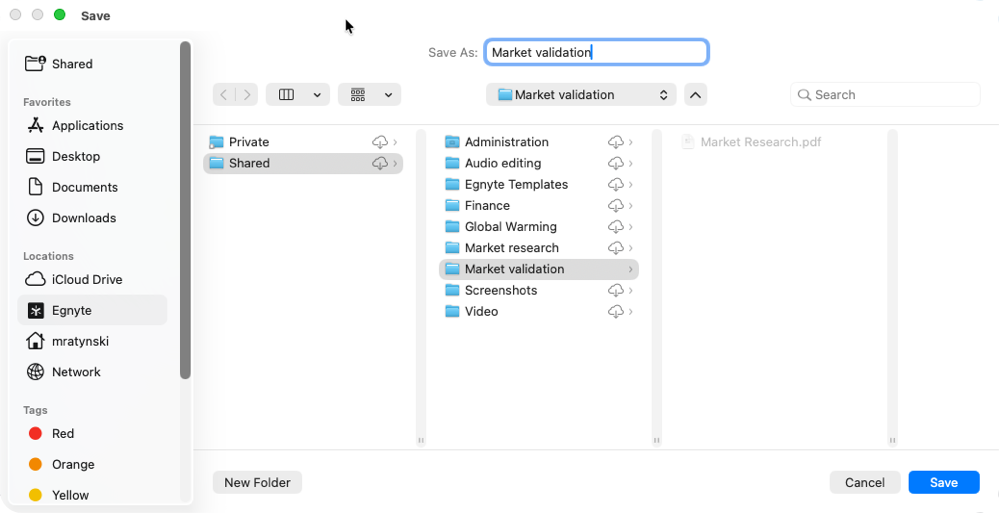Open the group-by dropdown arrow
This screenshot has width=999, height=513.
click(x=389, y=95)
